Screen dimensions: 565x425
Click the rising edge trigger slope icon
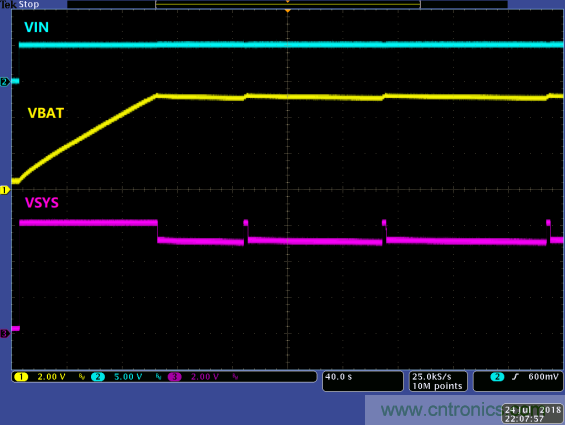coord(515,377)
